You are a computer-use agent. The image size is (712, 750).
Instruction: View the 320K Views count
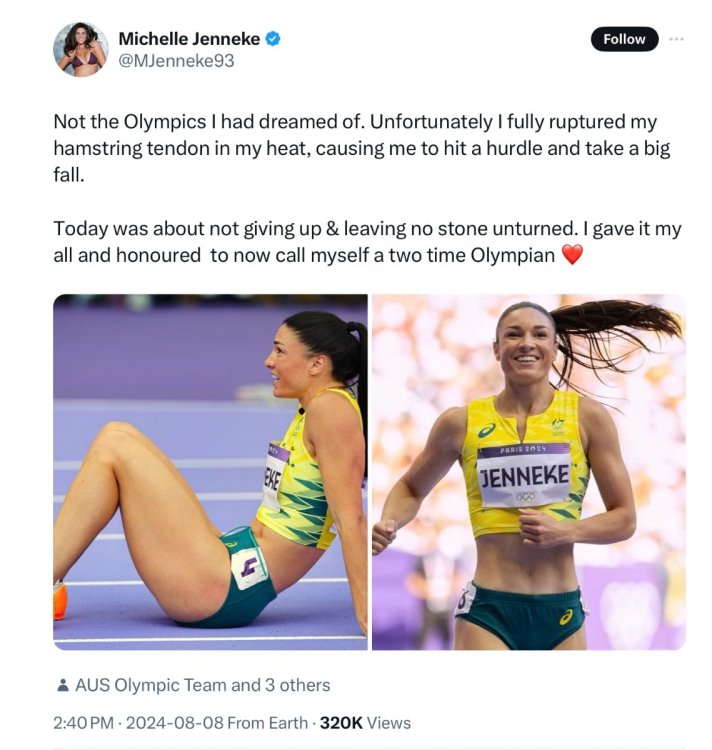click(x=364, y=723)
